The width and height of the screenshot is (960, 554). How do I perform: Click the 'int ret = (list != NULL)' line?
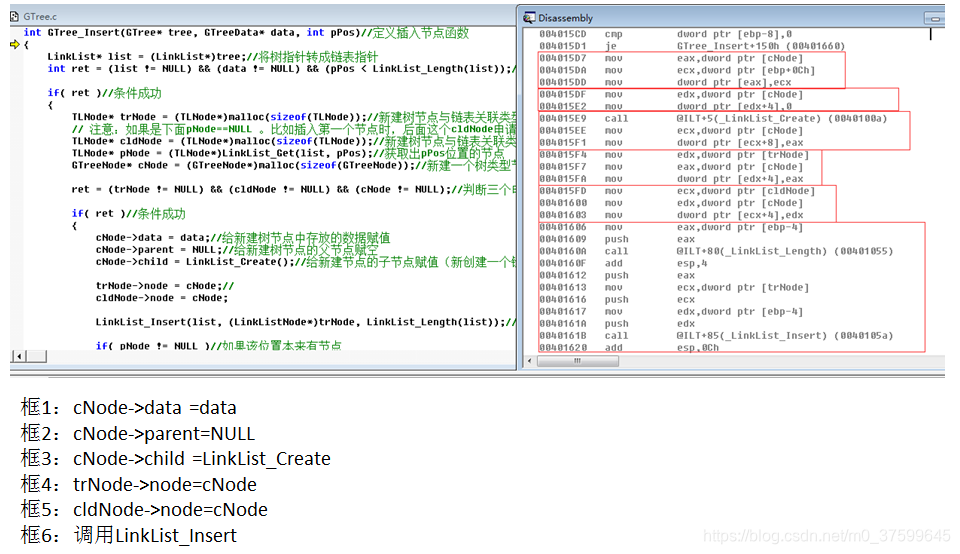click(x=281, y=69)
